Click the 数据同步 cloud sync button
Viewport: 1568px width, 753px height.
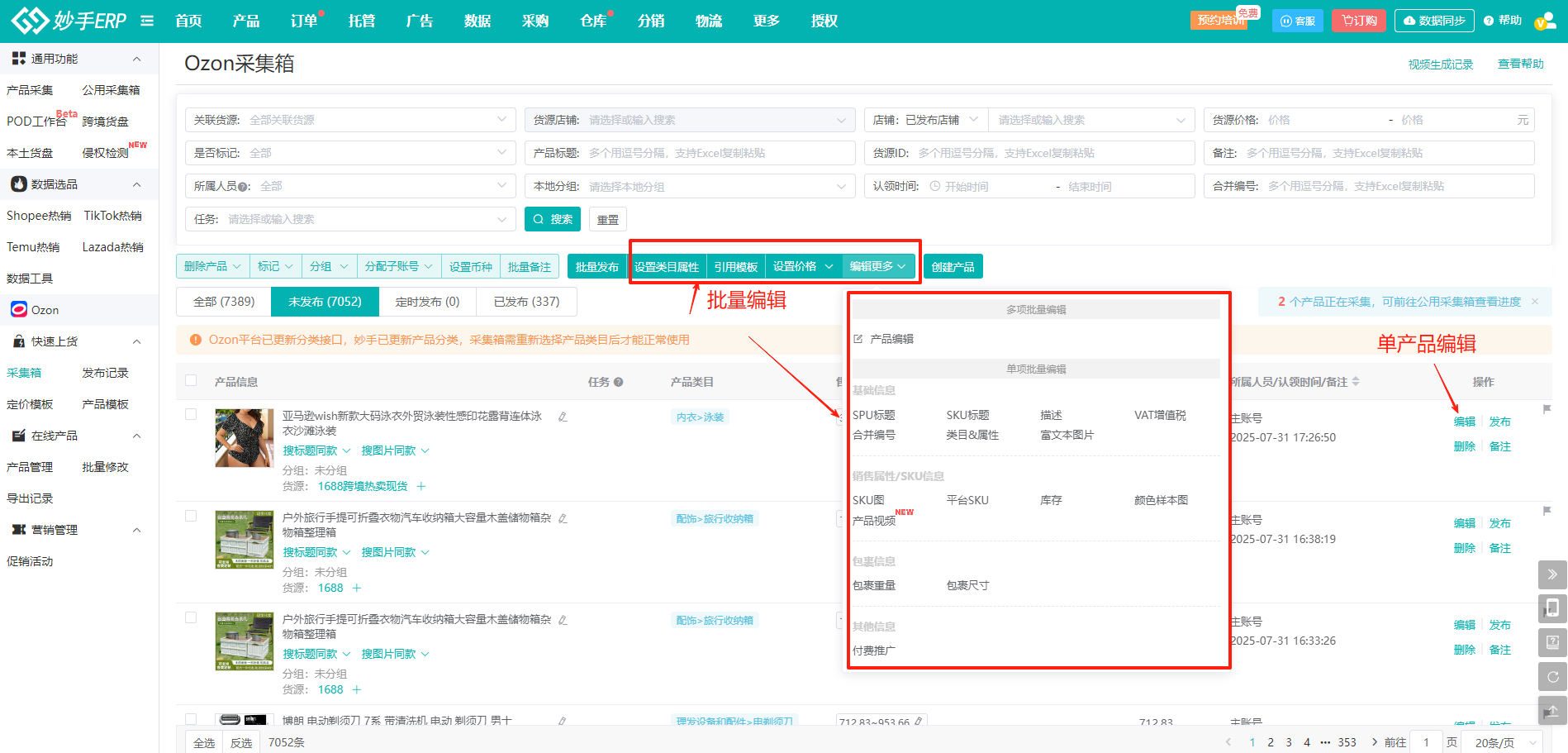(1434, 21)
